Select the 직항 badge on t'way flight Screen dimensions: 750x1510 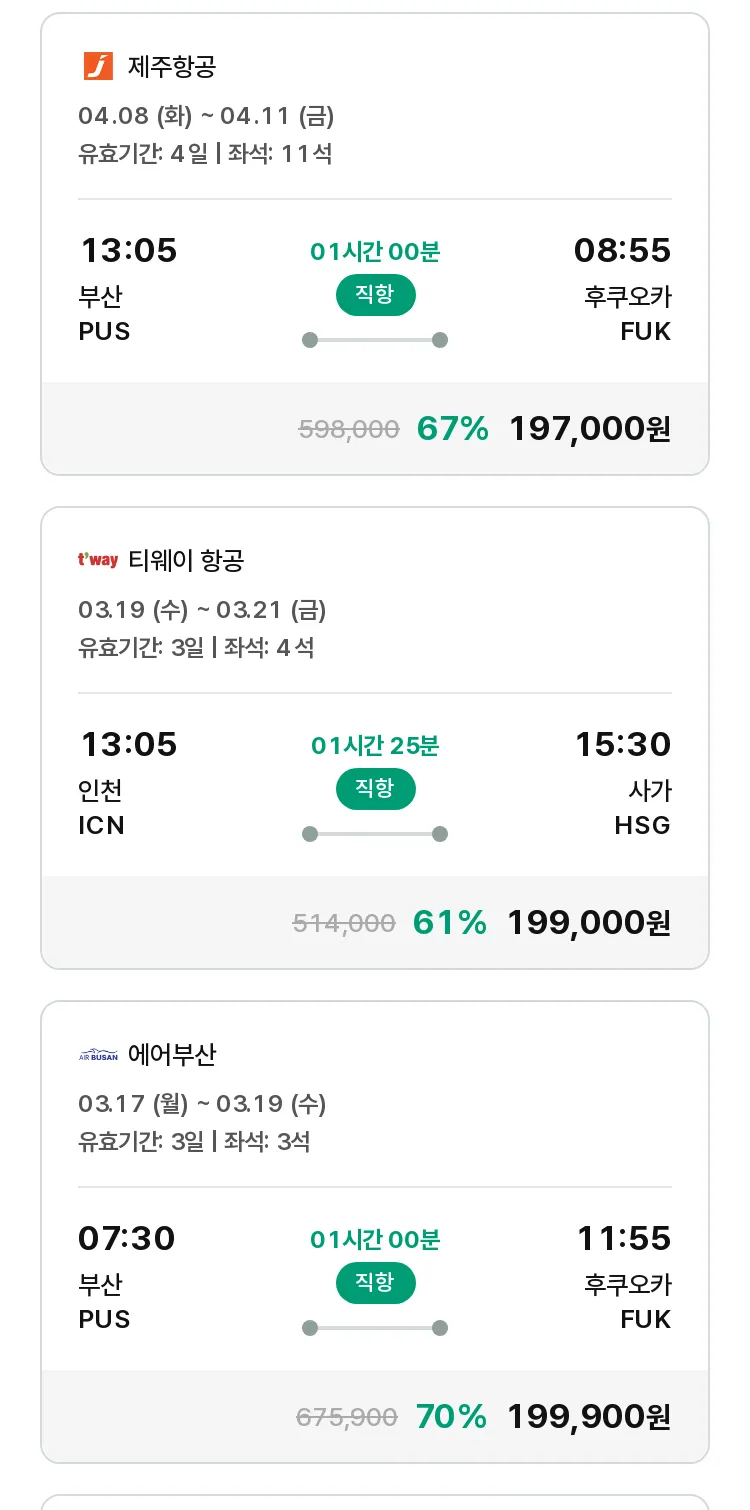tap(375, 789)
